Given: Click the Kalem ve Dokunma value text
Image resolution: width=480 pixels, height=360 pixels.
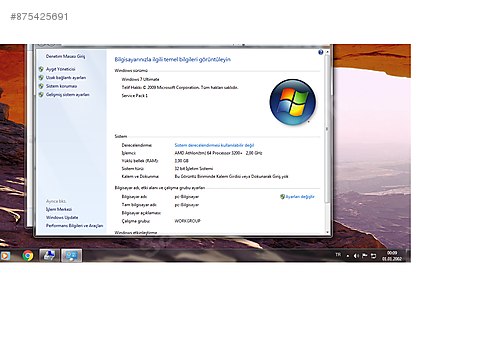Looking at the screenshot, I should click(x=231, y=177).
